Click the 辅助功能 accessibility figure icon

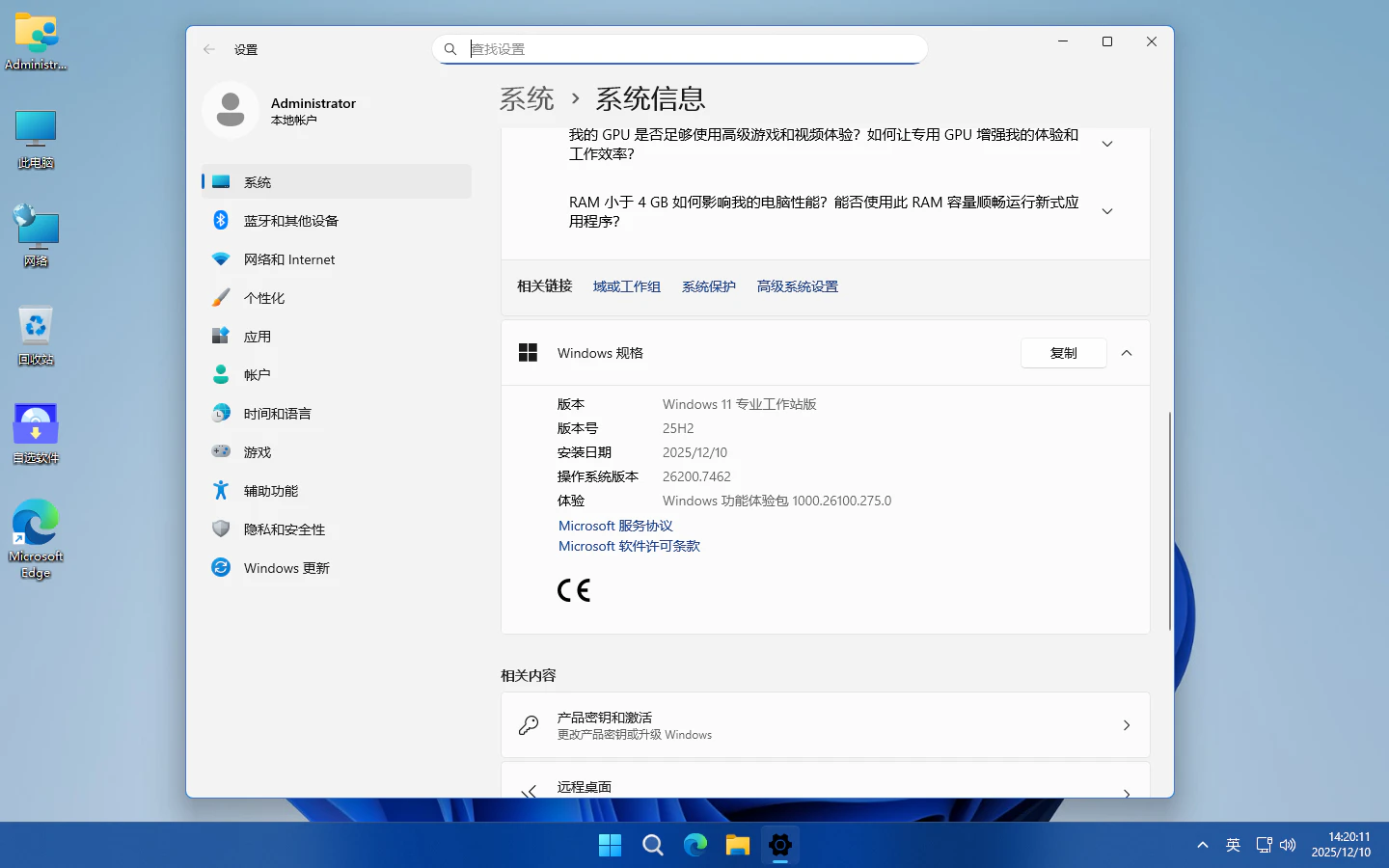(x=221, y=490)
